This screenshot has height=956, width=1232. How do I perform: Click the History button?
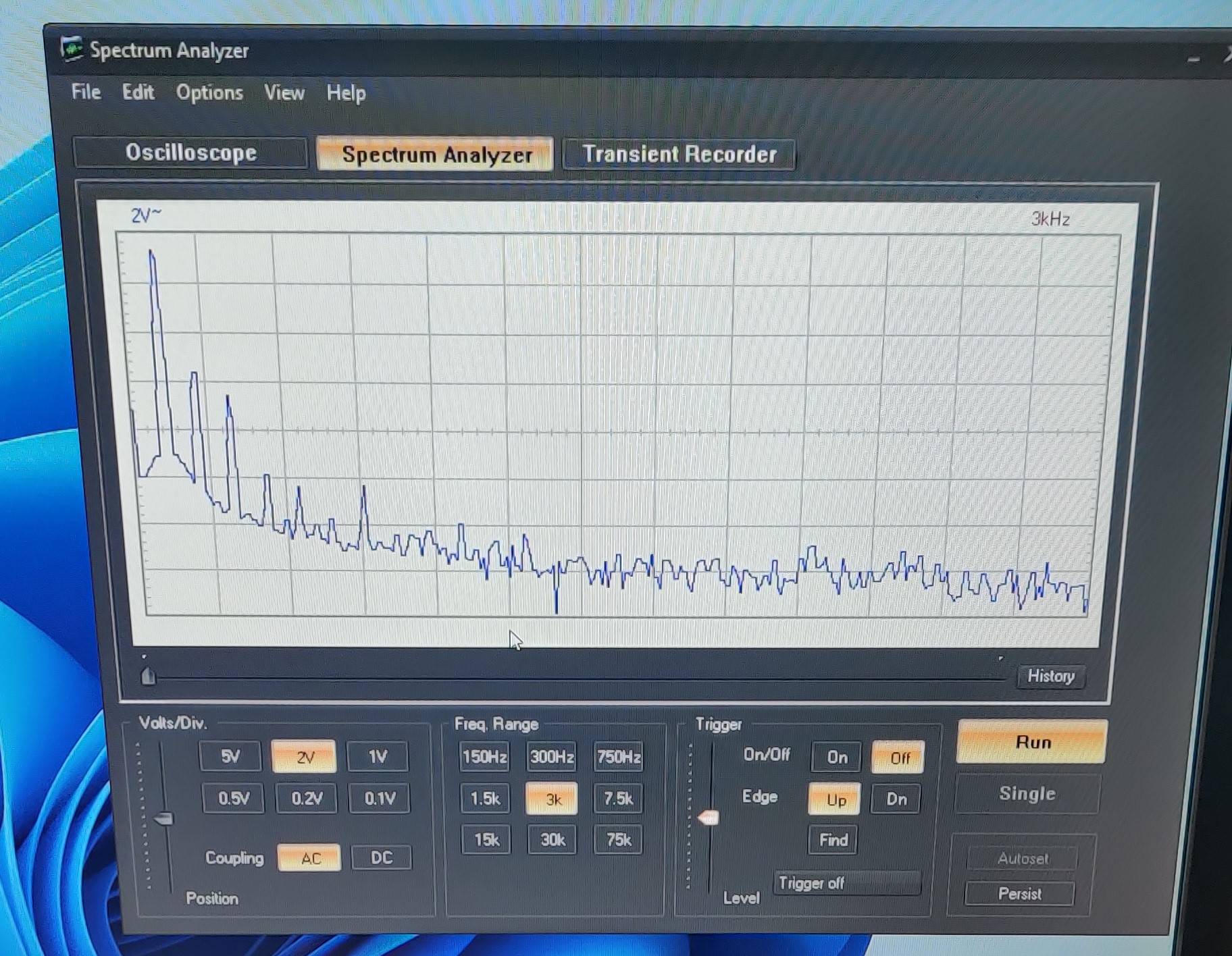(1050, 676)
